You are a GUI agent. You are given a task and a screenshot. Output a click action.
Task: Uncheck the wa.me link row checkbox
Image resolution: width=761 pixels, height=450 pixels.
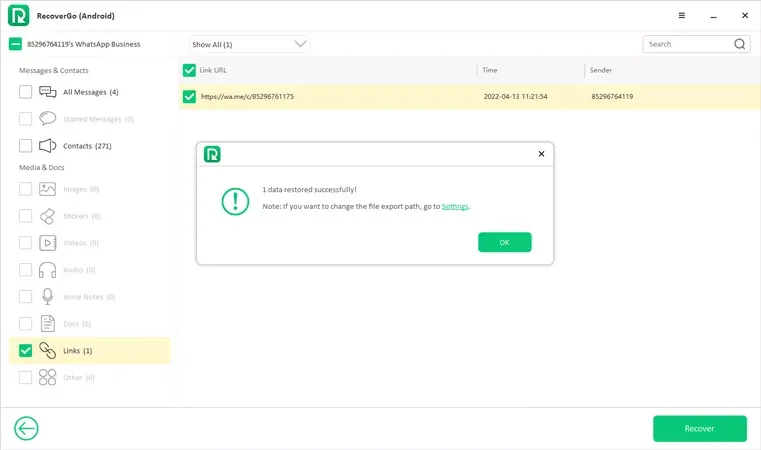point(189,97)
